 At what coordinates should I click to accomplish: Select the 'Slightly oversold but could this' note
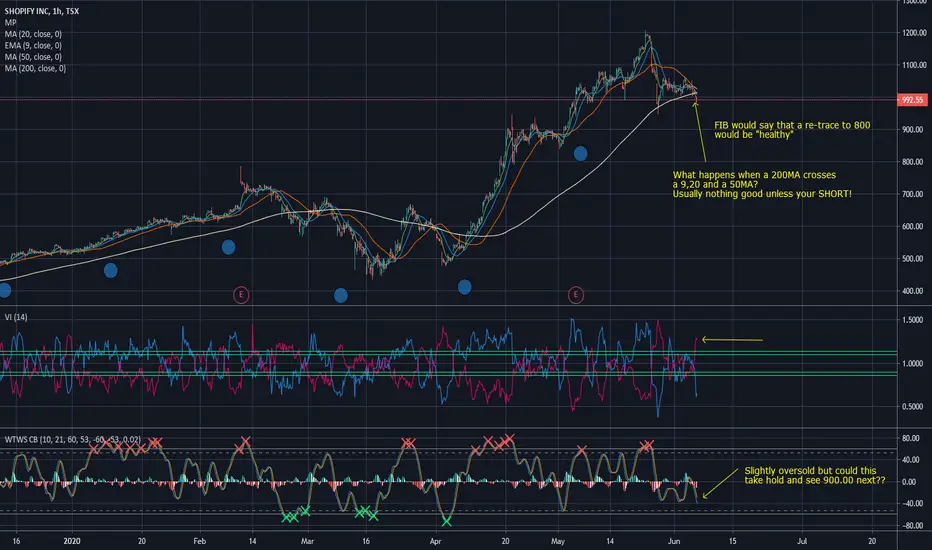pos(814,475)
